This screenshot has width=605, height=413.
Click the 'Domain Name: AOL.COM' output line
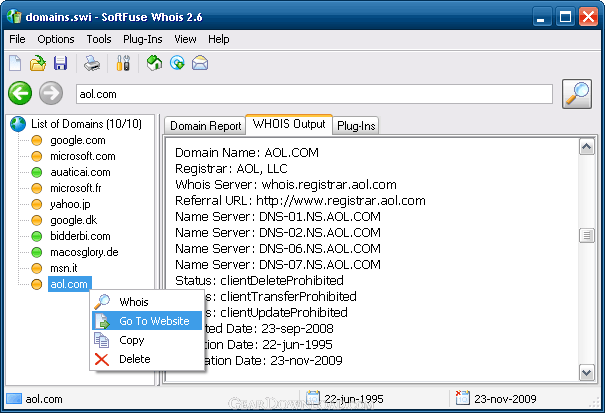coord(247,152)
